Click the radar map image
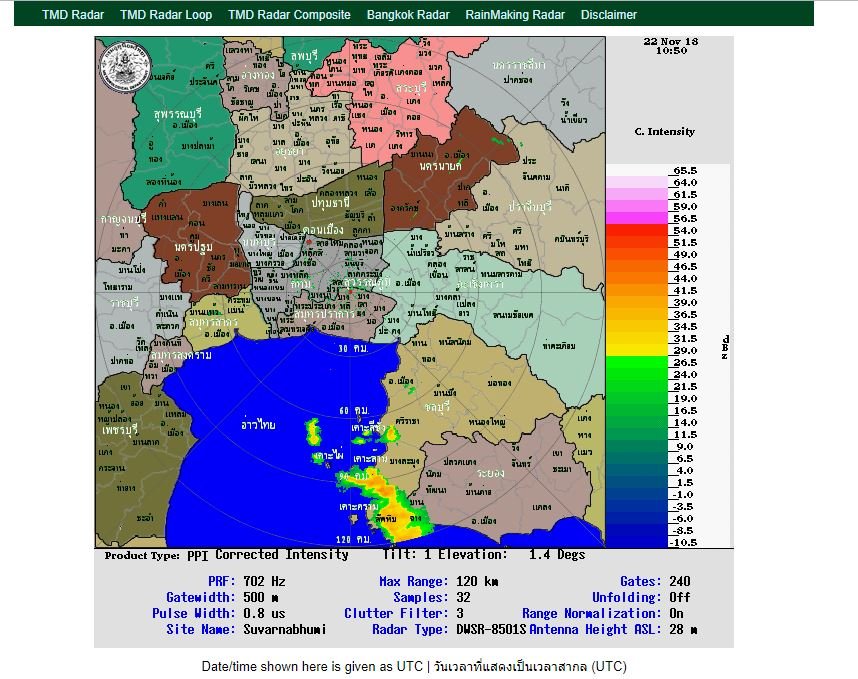Image resolution: width=858 pixels, height=679 pixels. [x=350, y=292]
